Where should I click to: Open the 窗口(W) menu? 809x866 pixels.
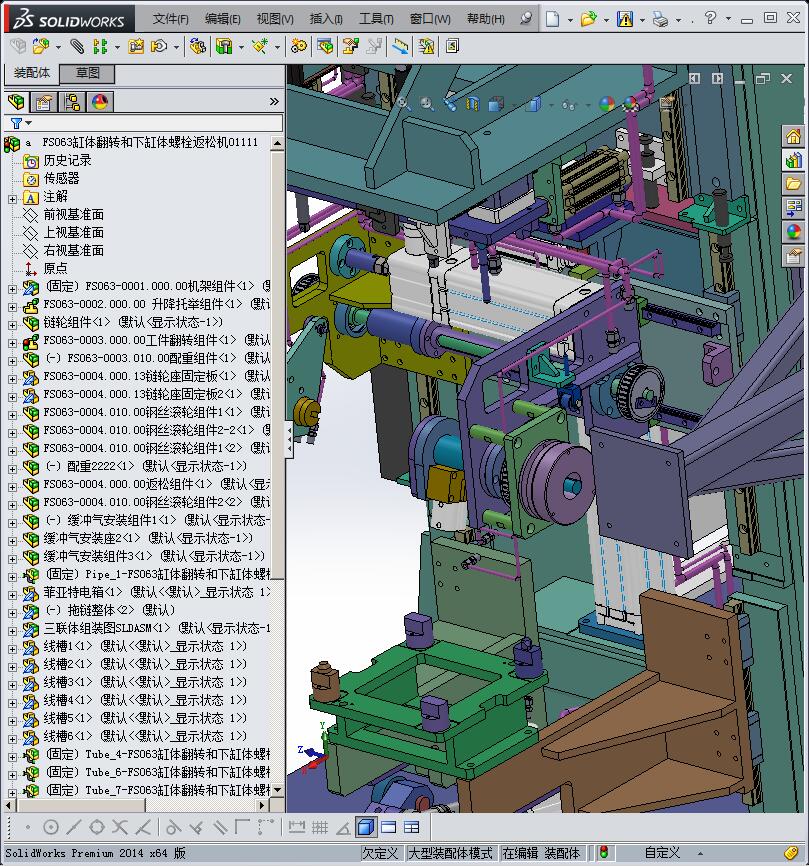coord(430,19)
